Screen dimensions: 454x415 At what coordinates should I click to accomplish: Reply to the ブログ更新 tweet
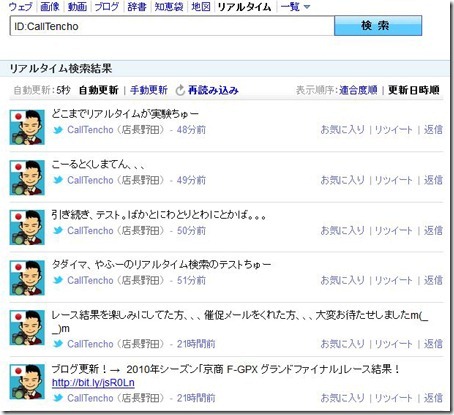pyautogui.click(x=433, y=398)
